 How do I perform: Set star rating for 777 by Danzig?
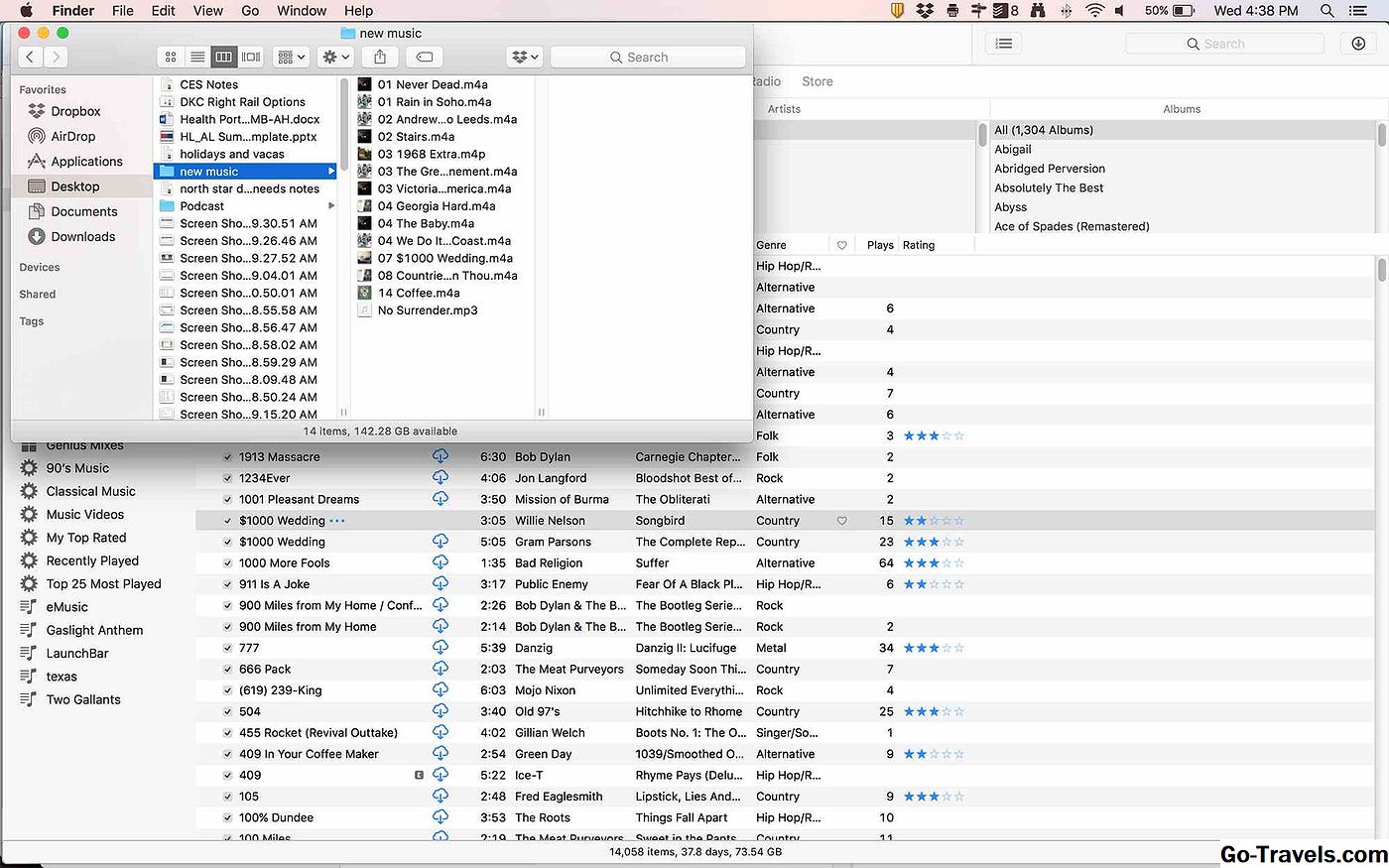934,648
